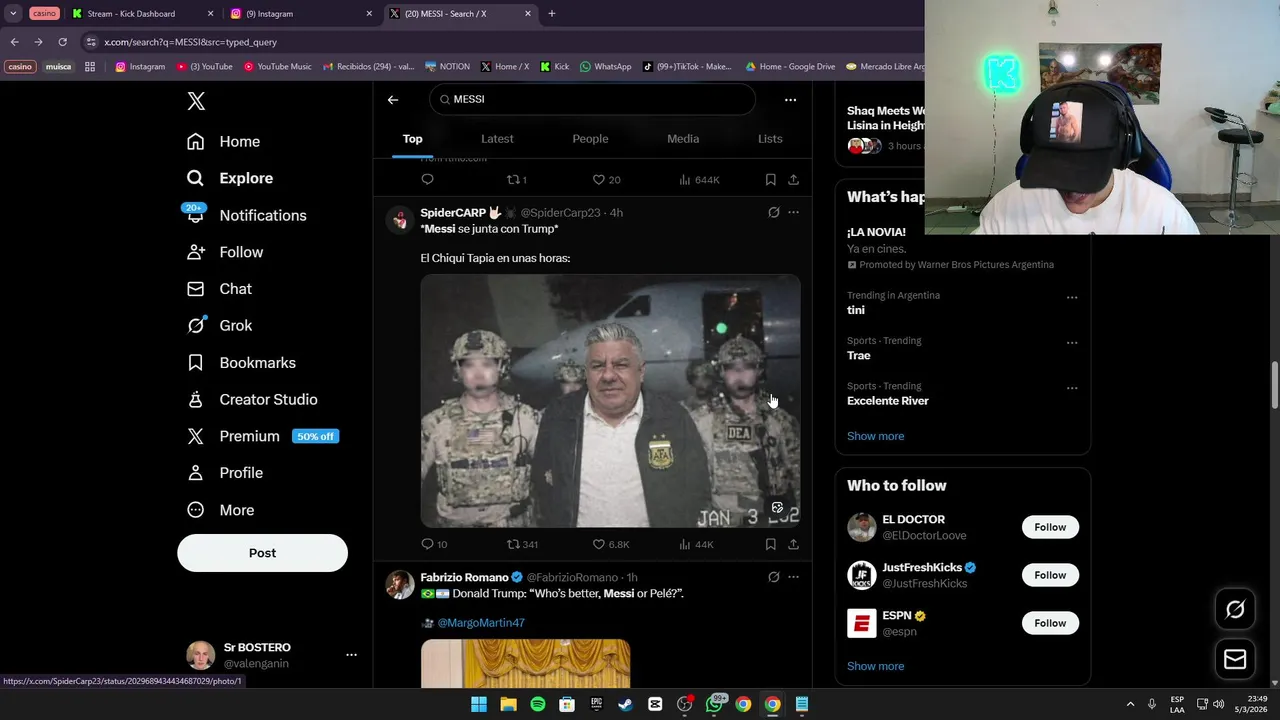Open options for the tini trend
The image size is (1280, 720).
point(1072,297)
